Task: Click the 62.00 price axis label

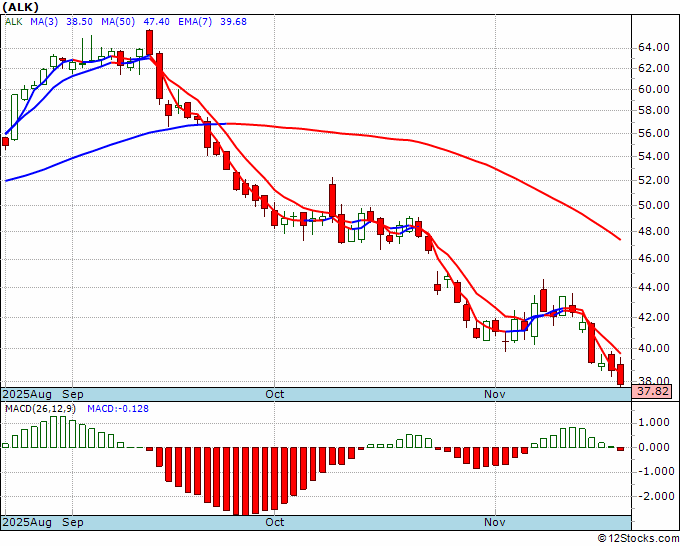Action: pos(654,68)
